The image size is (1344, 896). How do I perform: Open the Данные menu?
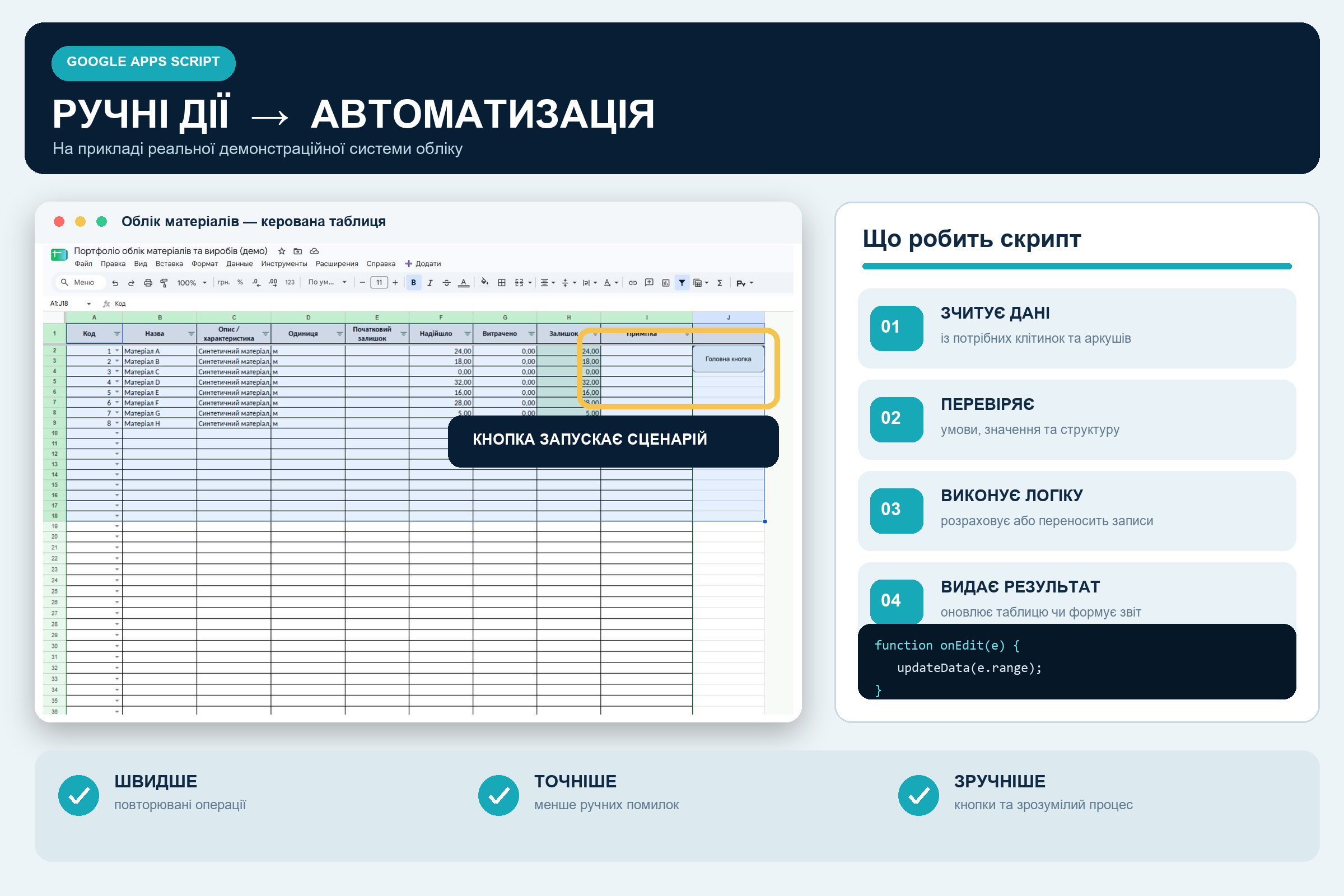pyautogui.click(x=240, y=264)
